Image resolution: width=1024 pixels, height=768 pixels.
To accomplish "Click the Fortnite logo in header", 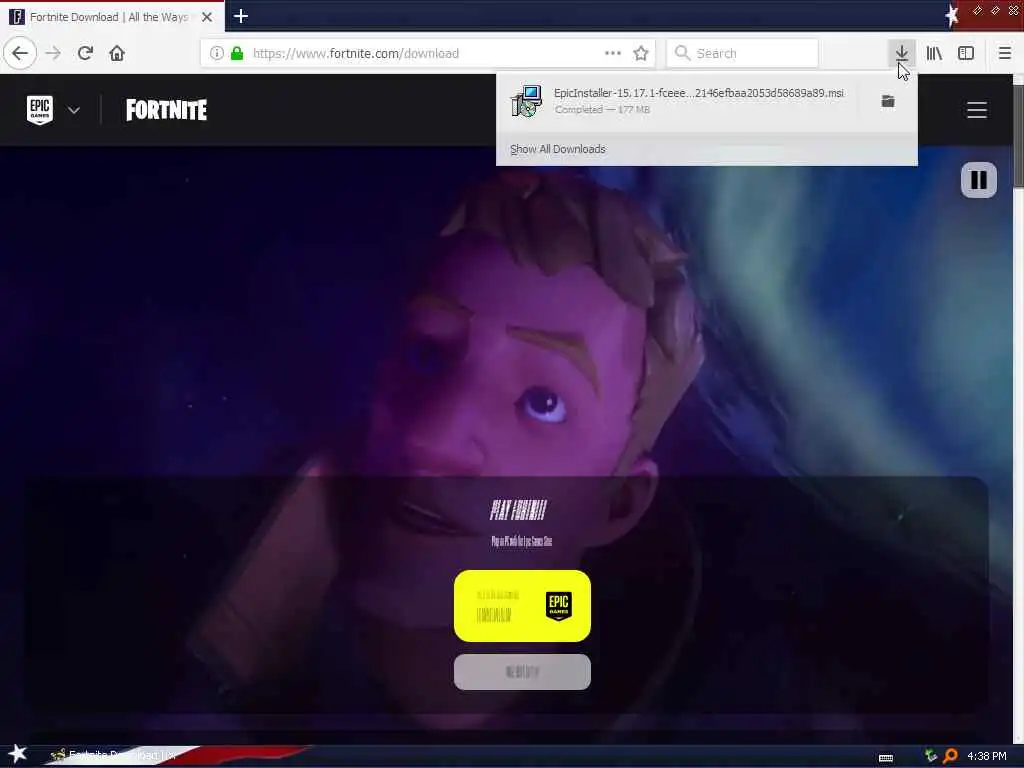I will click(167, 110).
